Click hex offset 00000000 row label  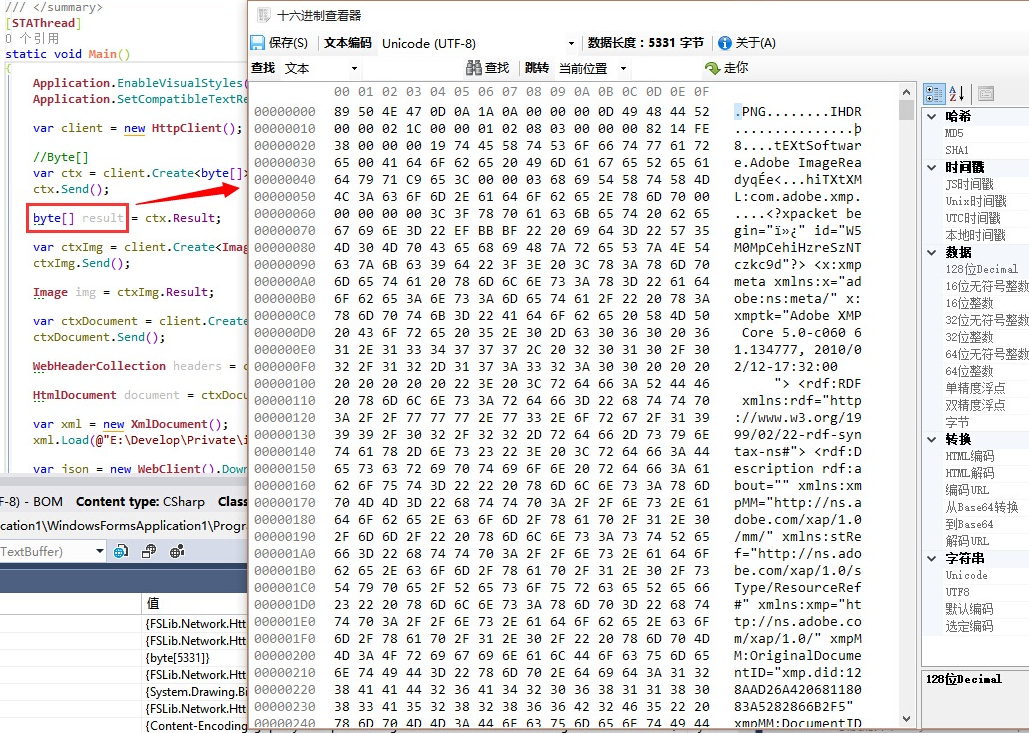(285, 112)
